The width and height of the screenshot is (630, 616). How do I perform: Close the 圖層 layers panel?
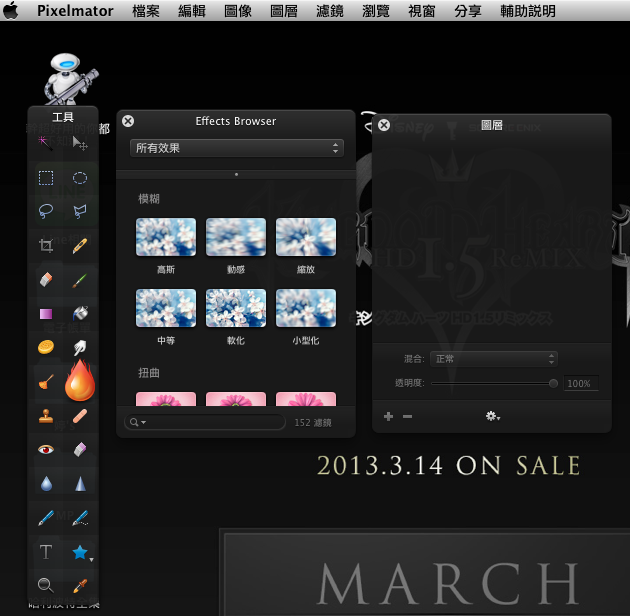coord(384,125)
